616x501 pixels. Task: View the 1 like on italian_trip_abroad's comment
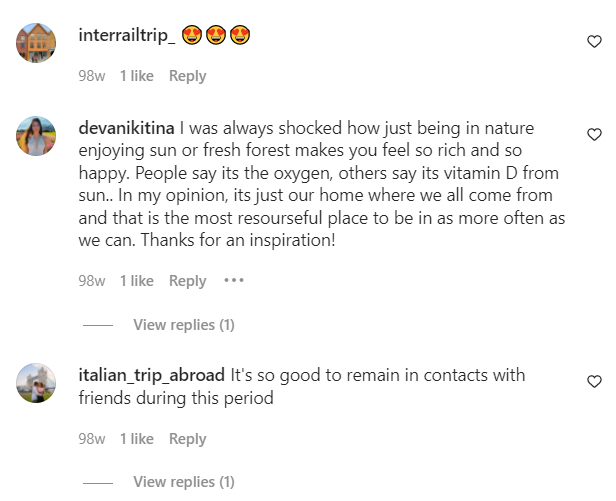[137, 439]
